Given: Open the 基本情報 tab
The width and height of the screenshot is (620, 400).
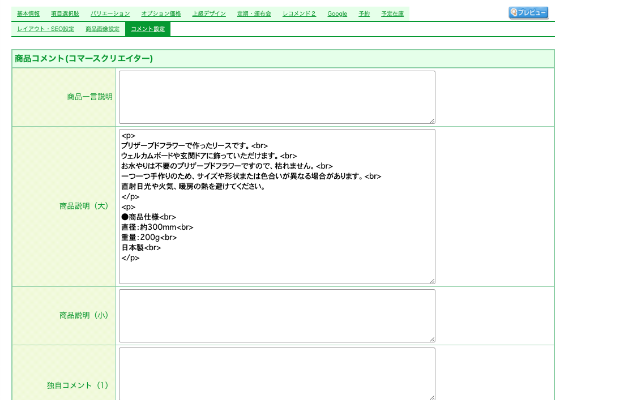Looking at the screenshot, I should click(x=28, y=14).
